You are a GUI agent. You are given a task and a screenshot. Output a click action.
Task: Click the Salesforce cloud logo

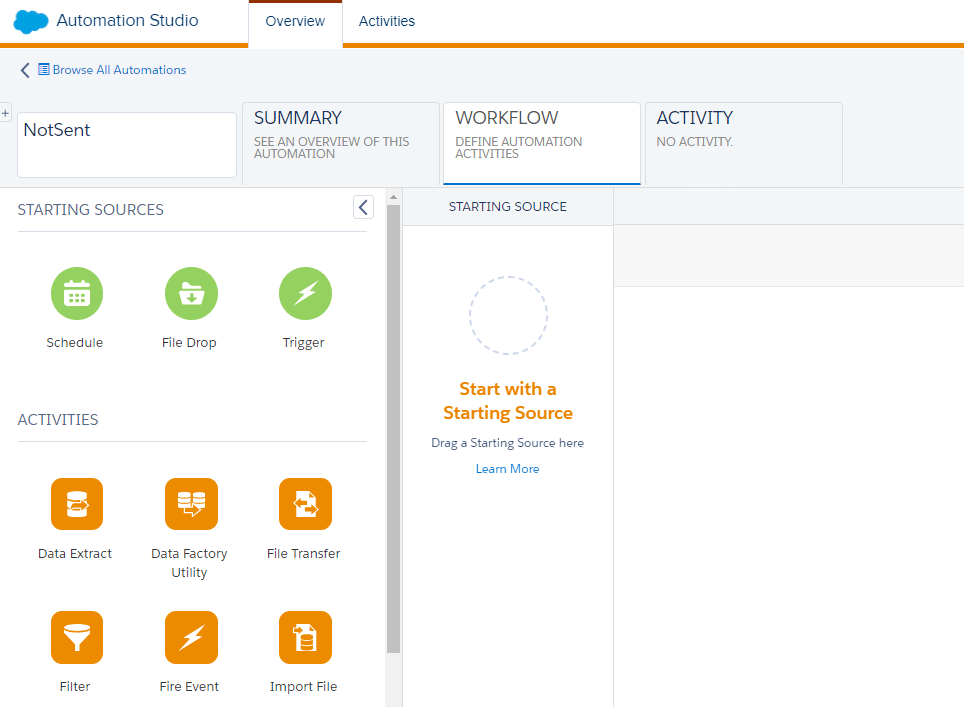coord(31,22)
